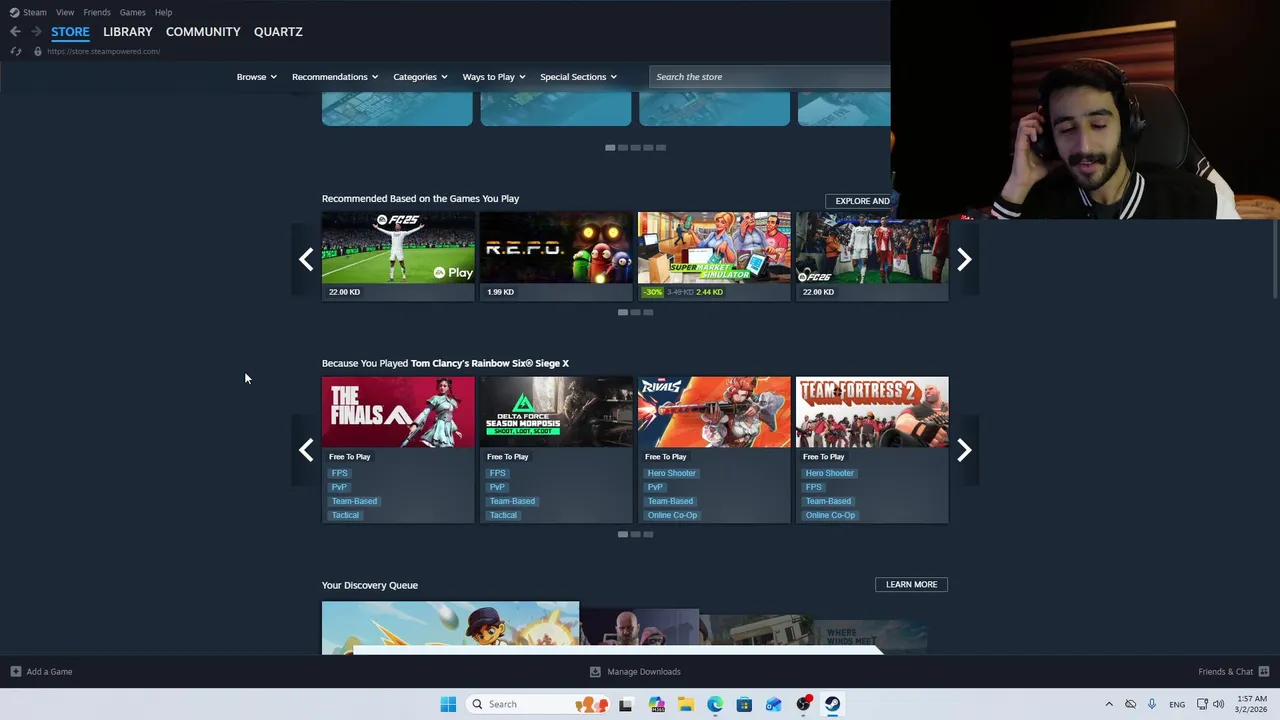Click the Online Co-Op tag under Marvel Rivals

coord(672,515)
